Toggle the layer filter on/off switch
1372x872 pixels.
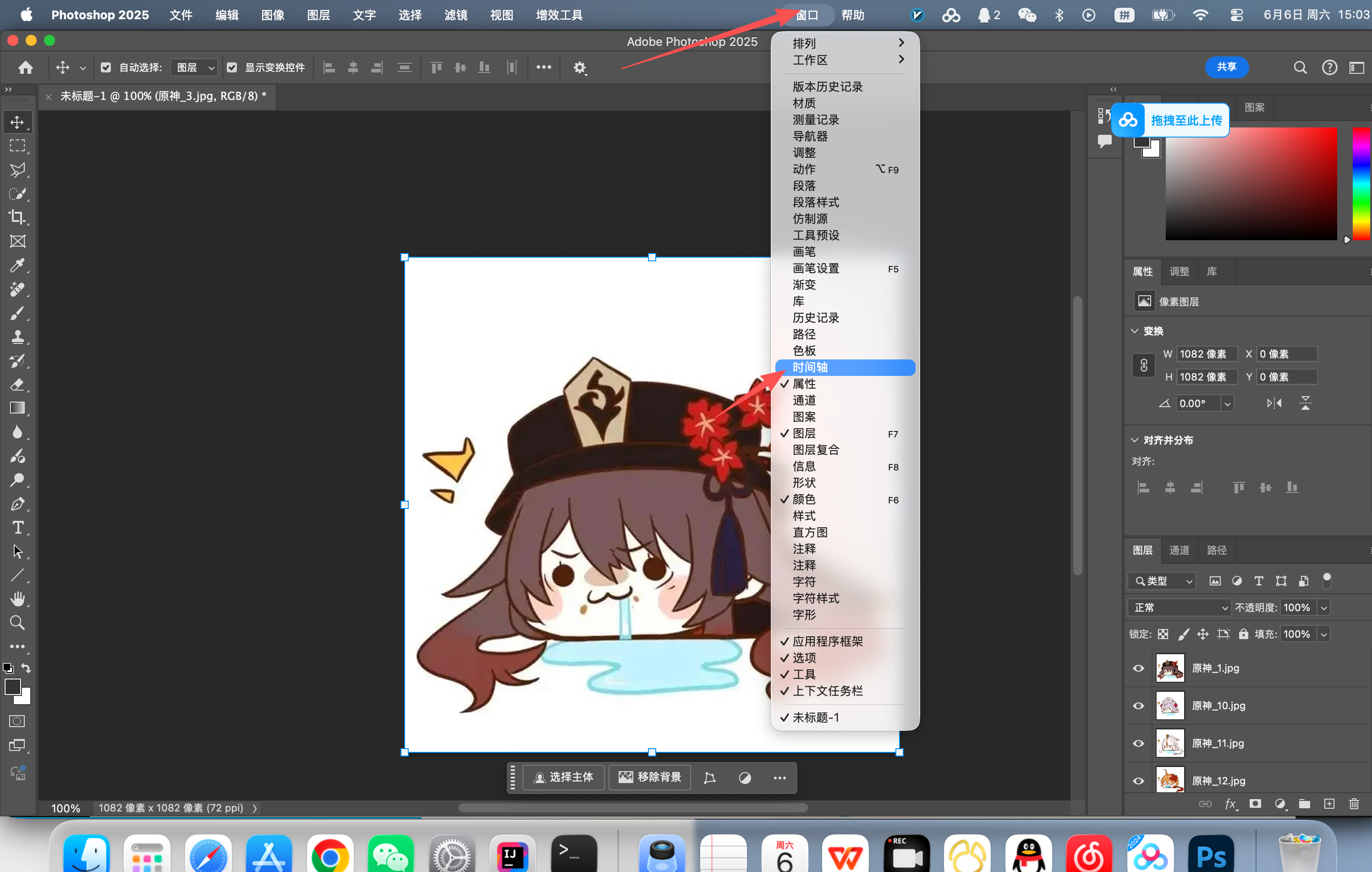(x=1327, y=580)
